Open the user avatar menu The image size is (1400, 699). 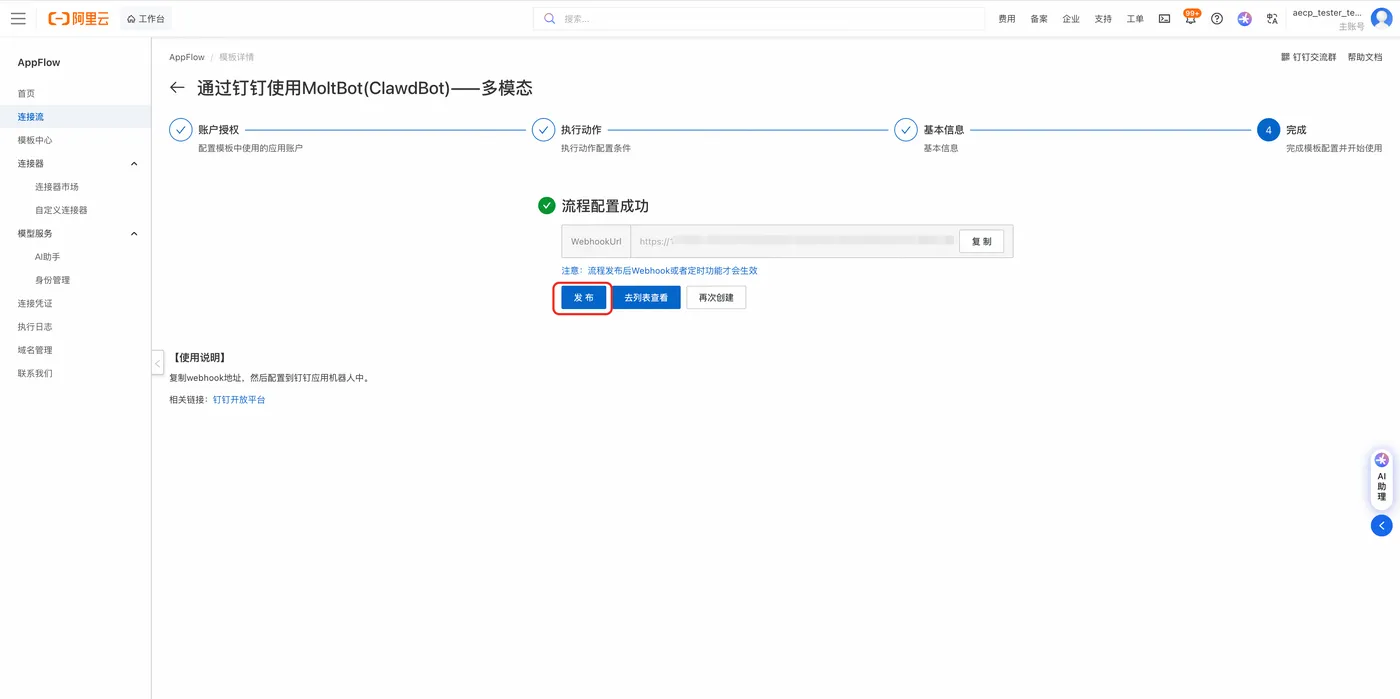click(1381, 18)
